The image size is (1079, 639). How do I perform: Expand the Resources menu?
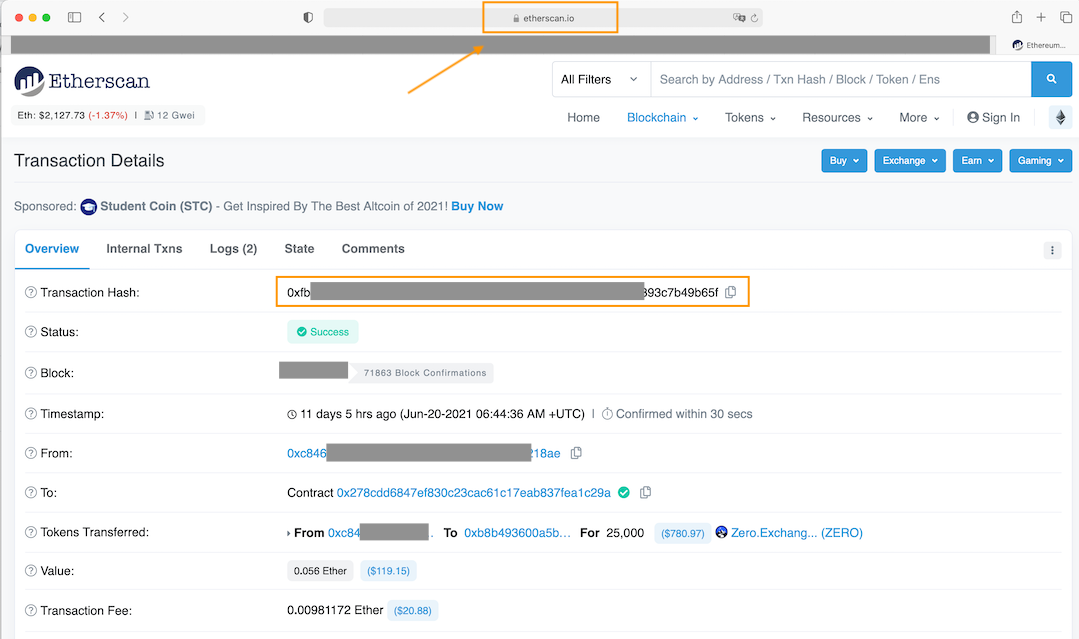click(x=837, y=118)
